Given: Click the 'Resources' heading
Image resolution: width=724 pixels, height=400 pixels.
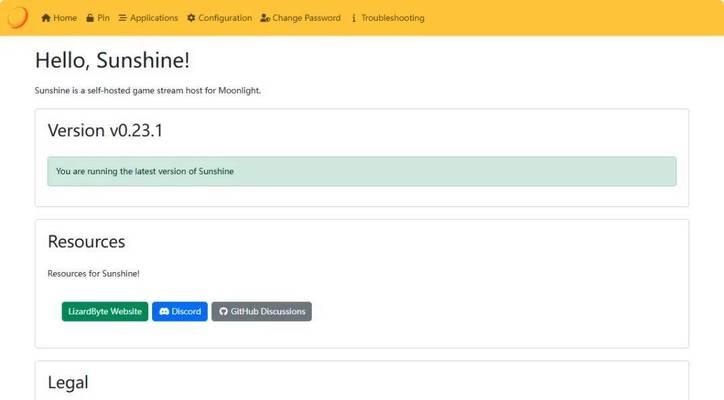Looking at the screenshot, I should [86, 242].
